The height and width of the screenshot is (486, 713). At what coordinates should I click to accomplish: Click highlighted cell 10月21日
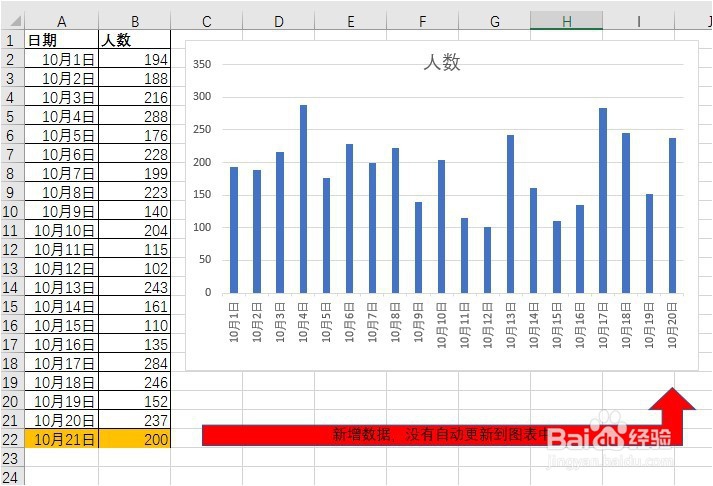61,439
